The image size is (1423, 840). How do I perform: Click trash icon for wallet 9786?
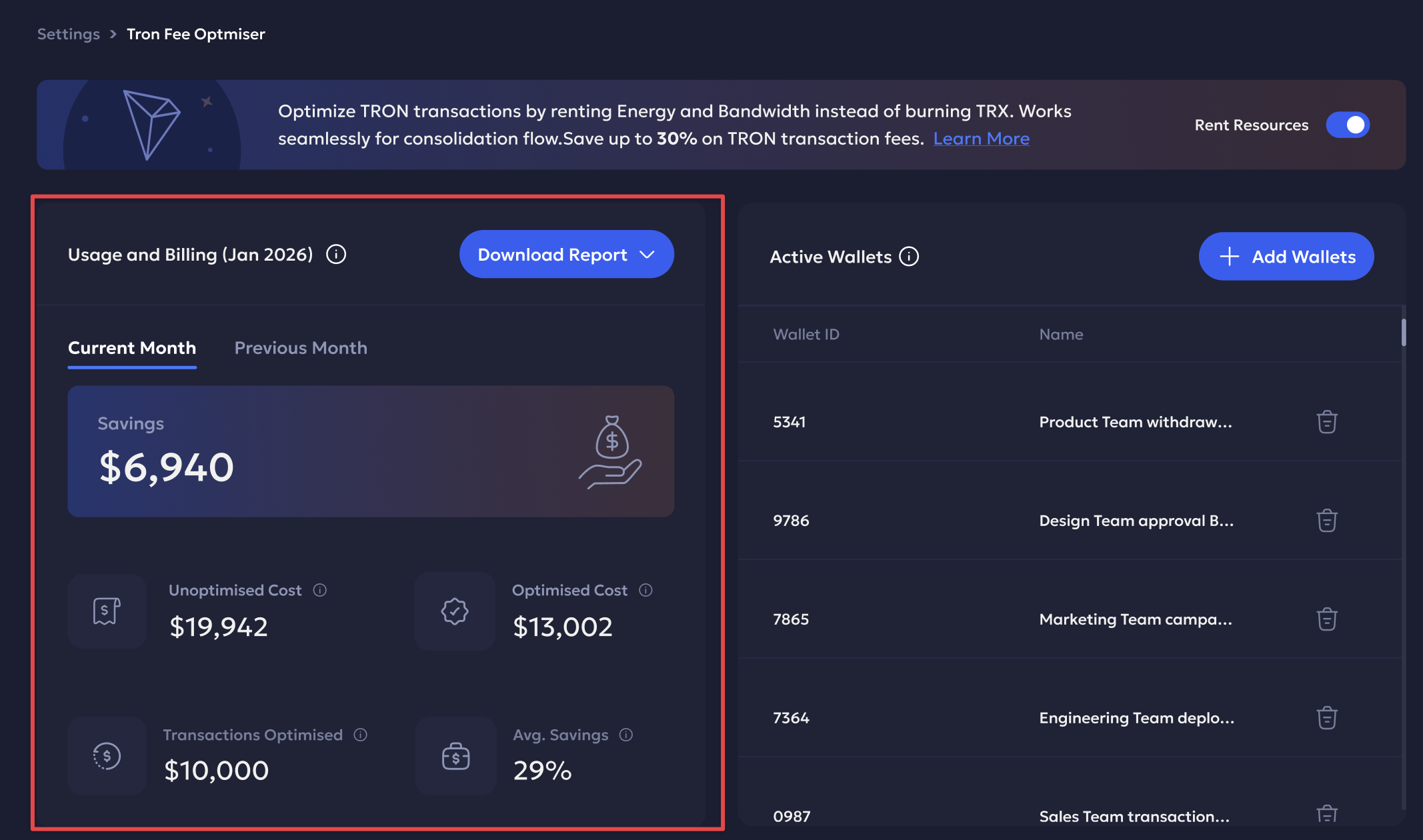click(x=1326, y=521)
